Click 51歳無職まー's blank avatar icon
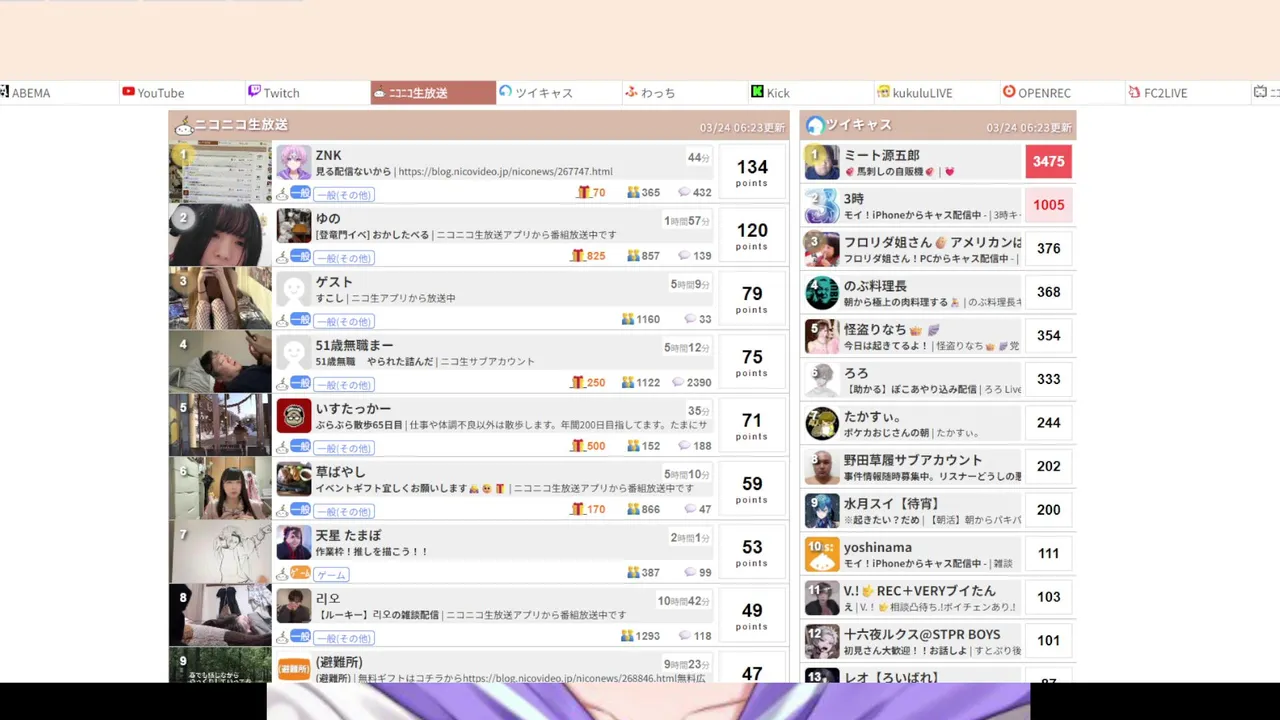This screenshot has height=720, width=1280. [294, 352]
